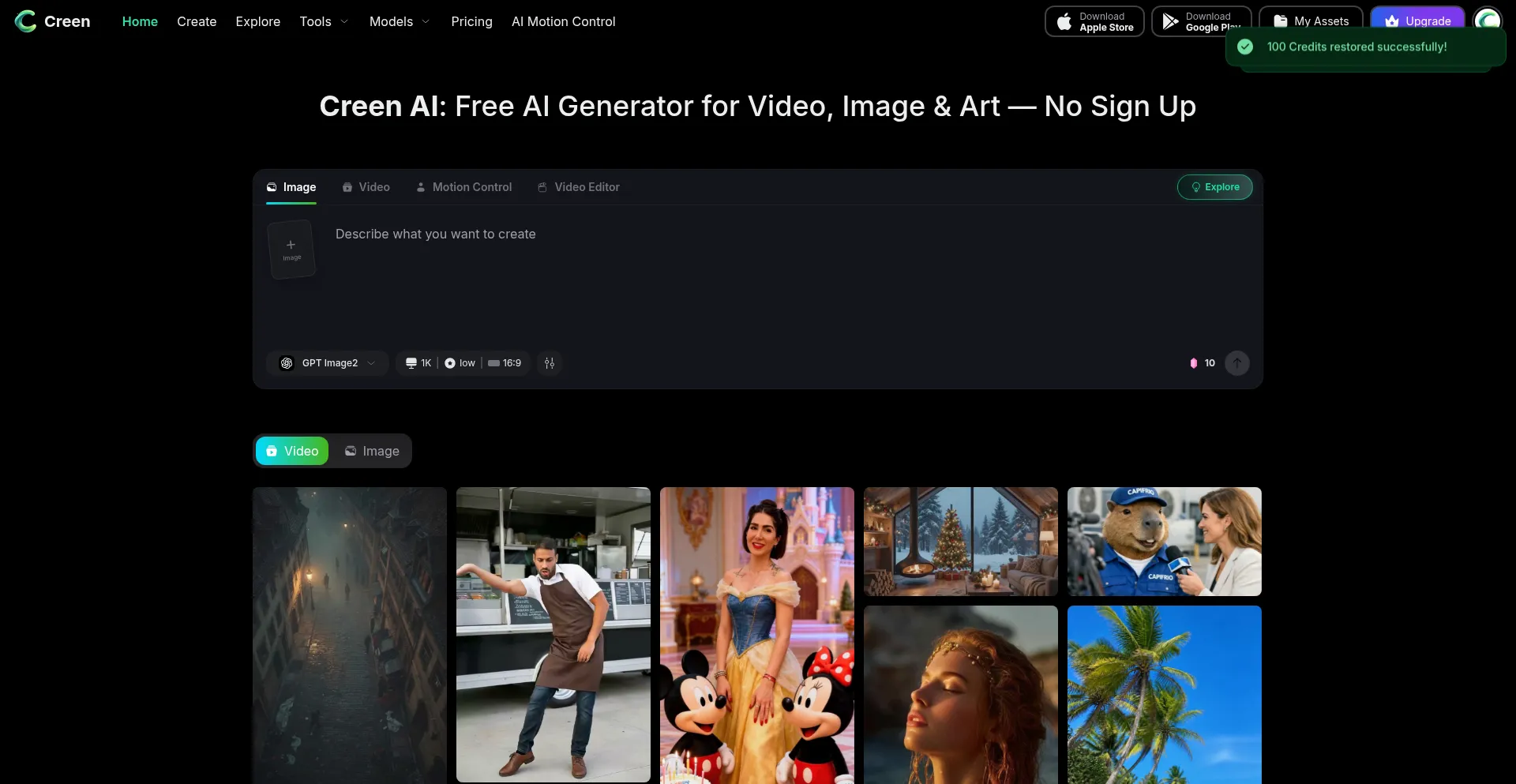Switch the gallery filter to Image

coord(372,451)
